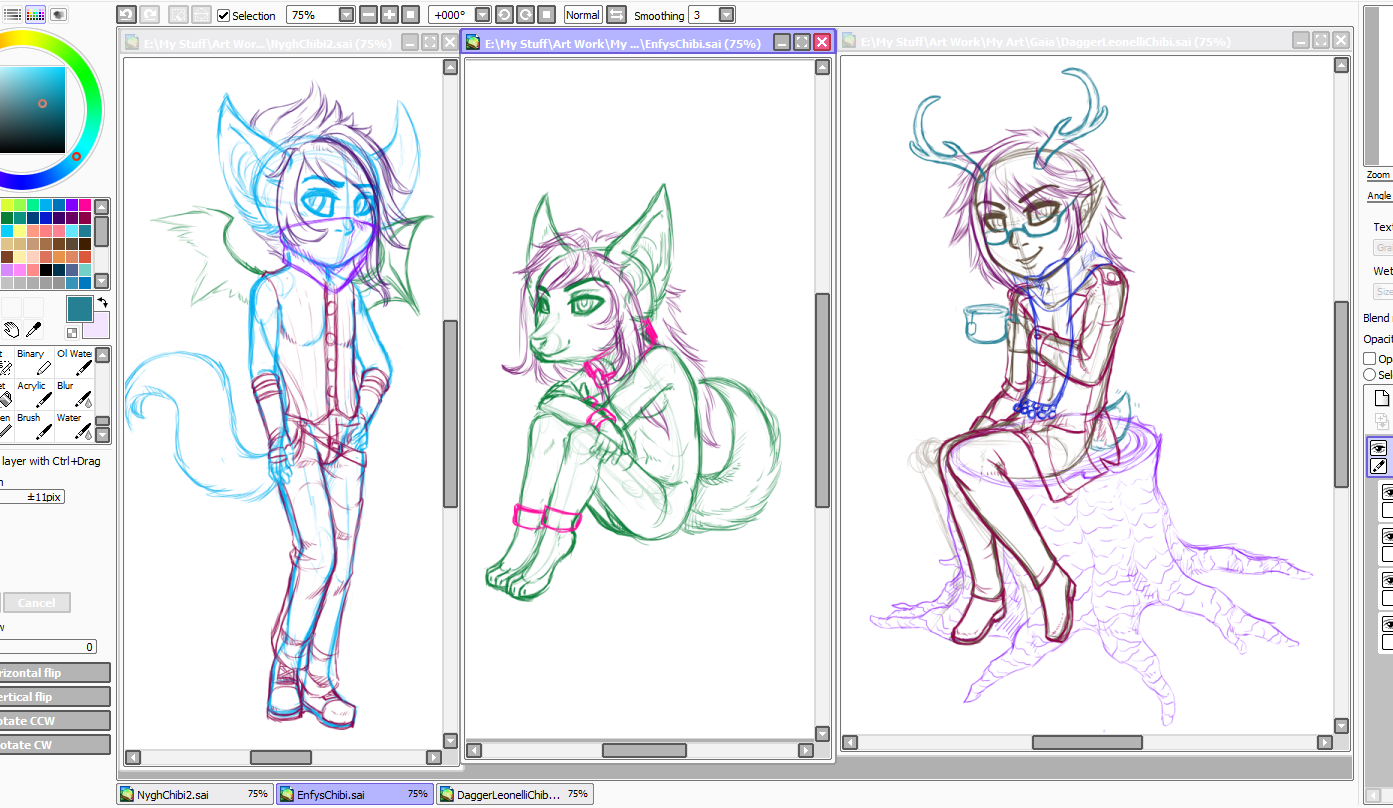Click the Vertical flip button
The width and height of the screenshot is (1393, 808).
click(x=54, y=697)
